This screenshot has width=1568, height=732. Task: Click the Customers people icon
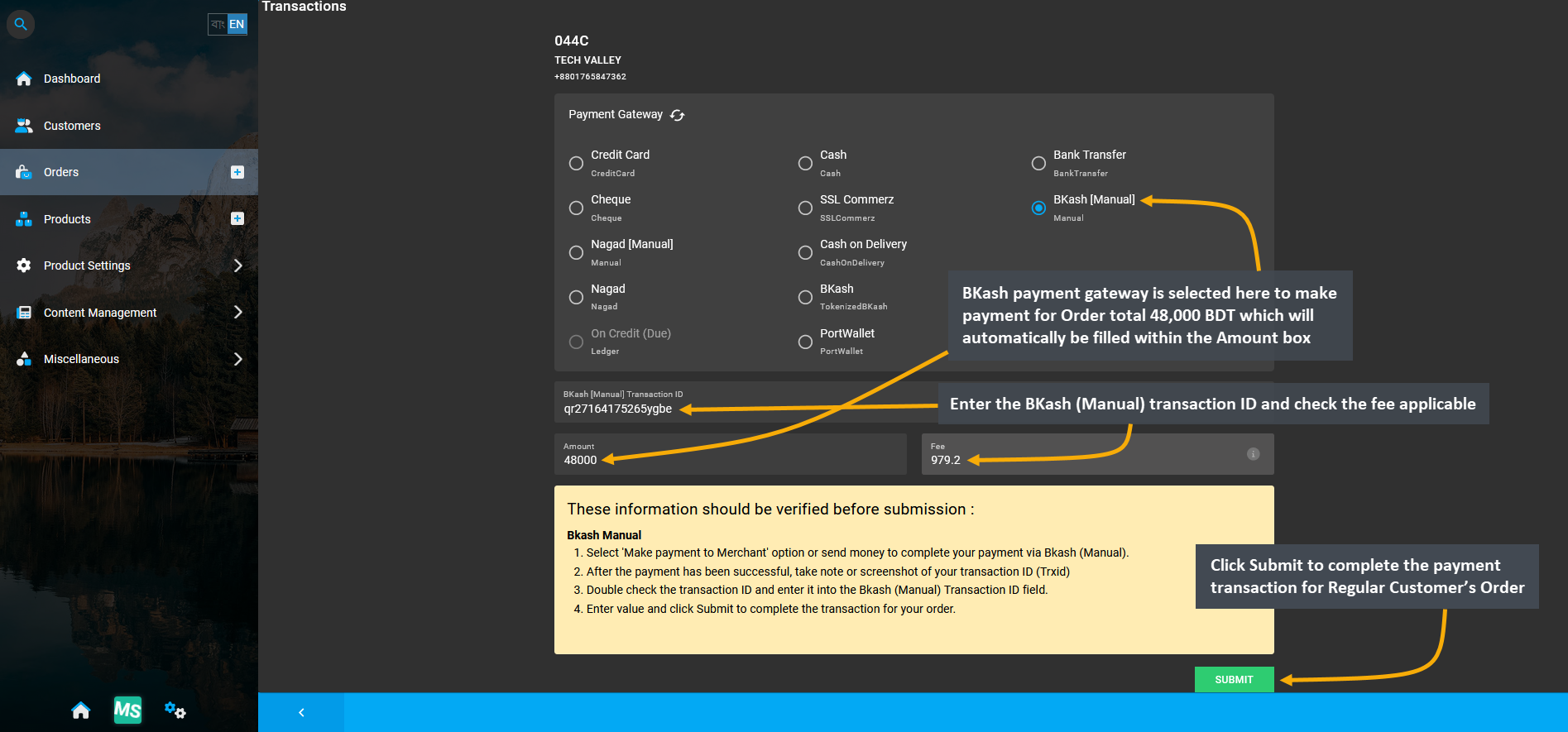coord(24,126)
